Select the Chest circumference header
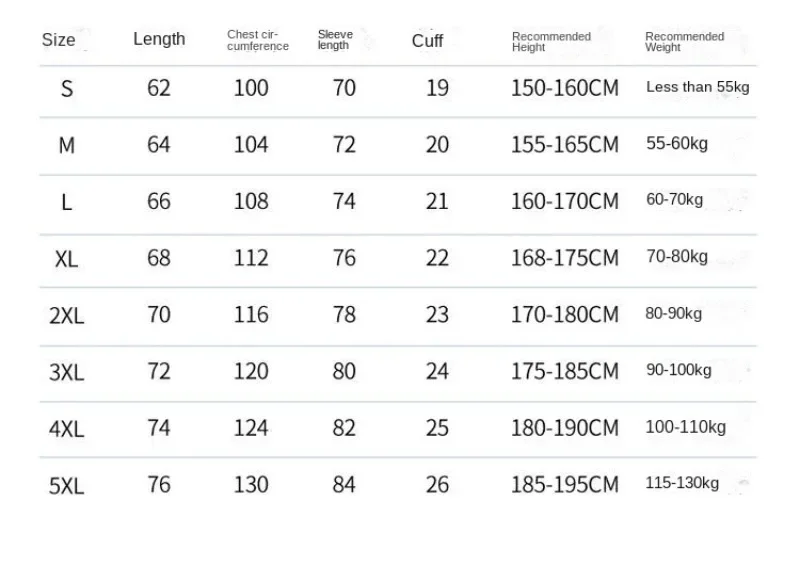 click(258, 40)
